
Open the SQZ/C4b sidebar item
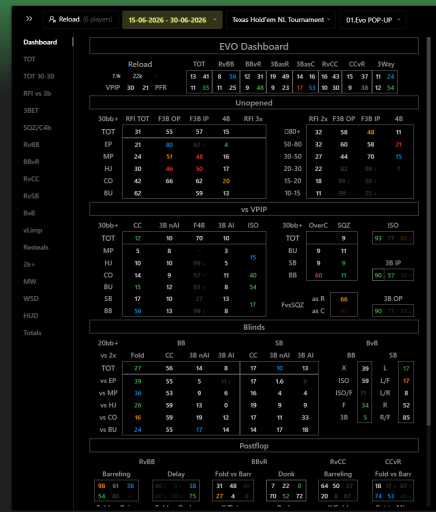pyautogui.click(x=37, y=127)
